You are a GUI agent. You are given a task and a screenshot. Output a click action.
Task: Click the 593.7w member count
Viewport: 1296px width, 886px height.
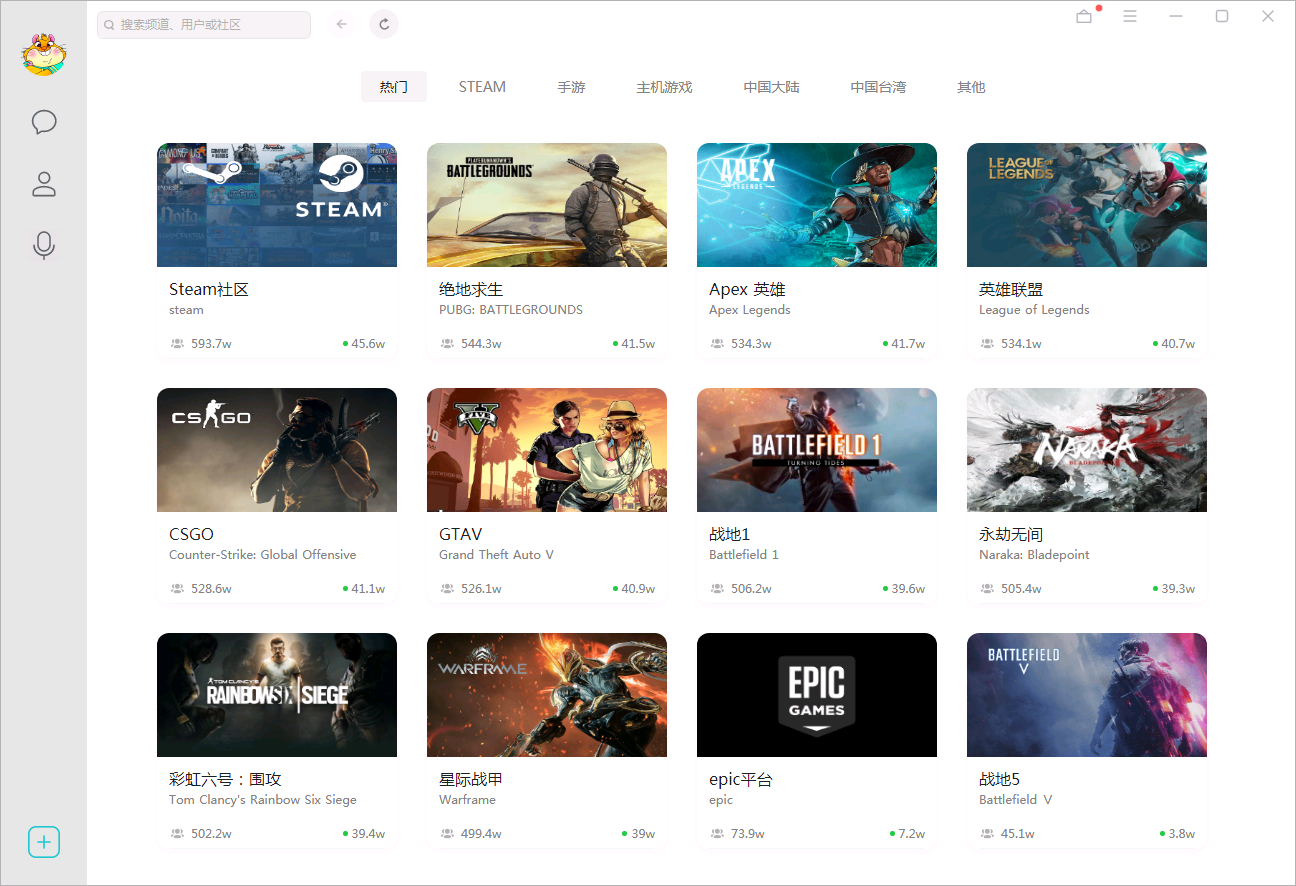click(x=211, y=343)
